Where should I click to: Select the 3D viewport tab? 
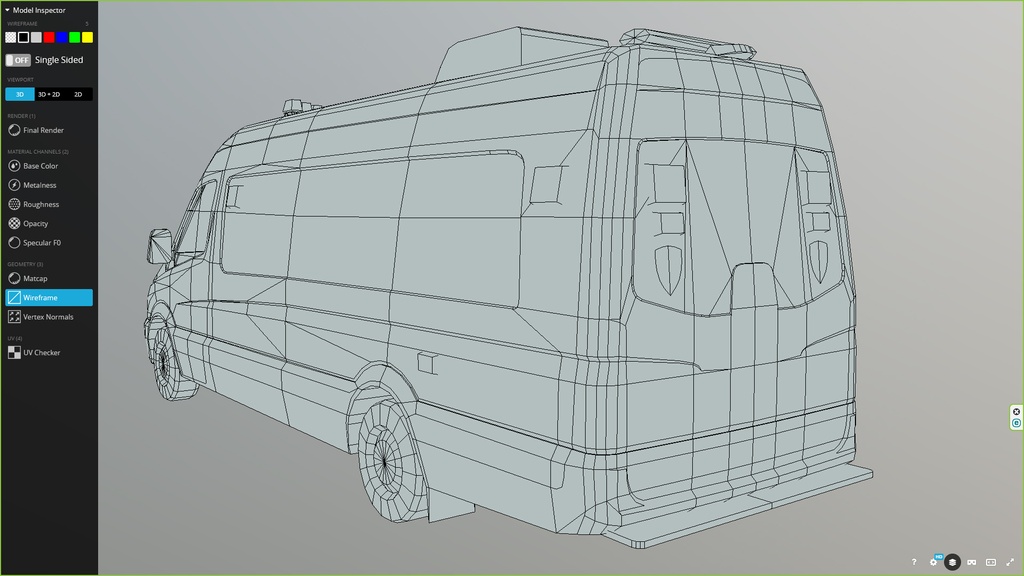tap(20, 94)
